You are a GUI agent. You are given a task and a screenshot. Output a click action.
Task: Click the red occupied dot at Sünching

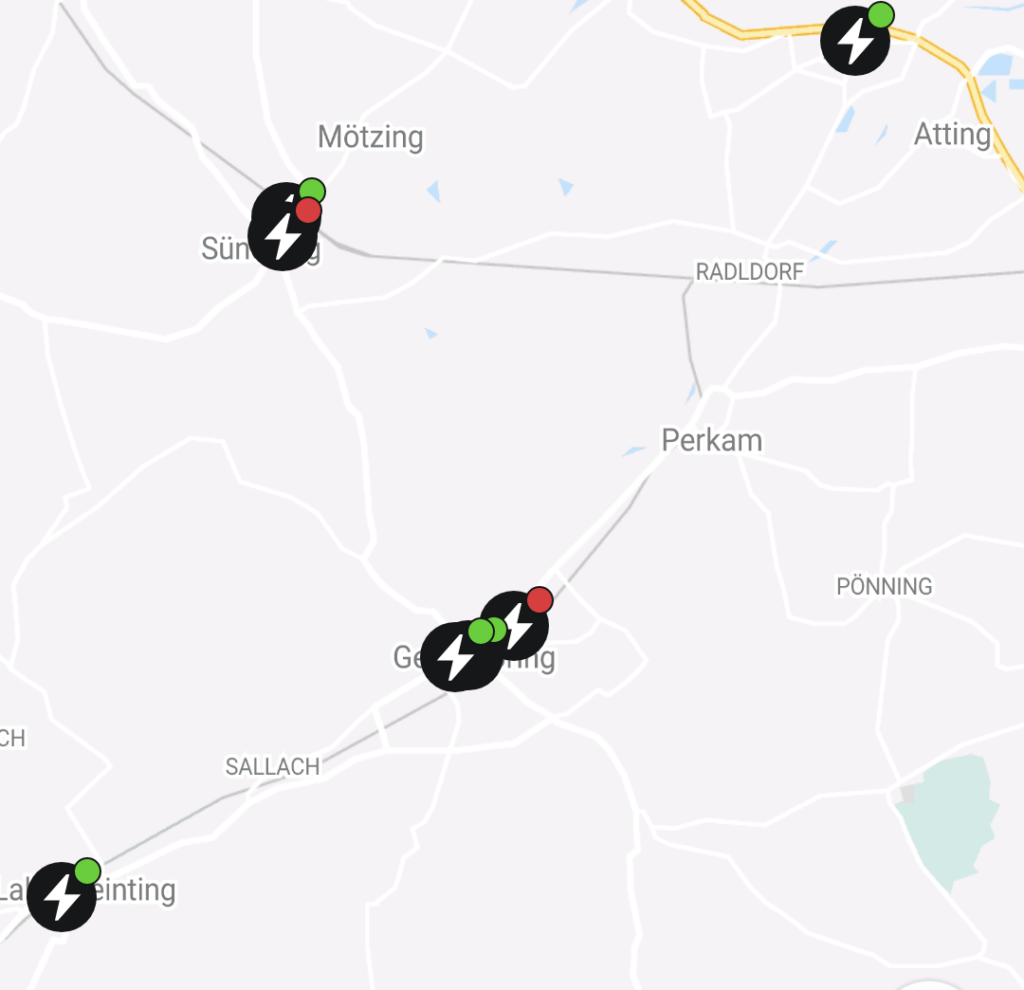(x=308, y=211)
